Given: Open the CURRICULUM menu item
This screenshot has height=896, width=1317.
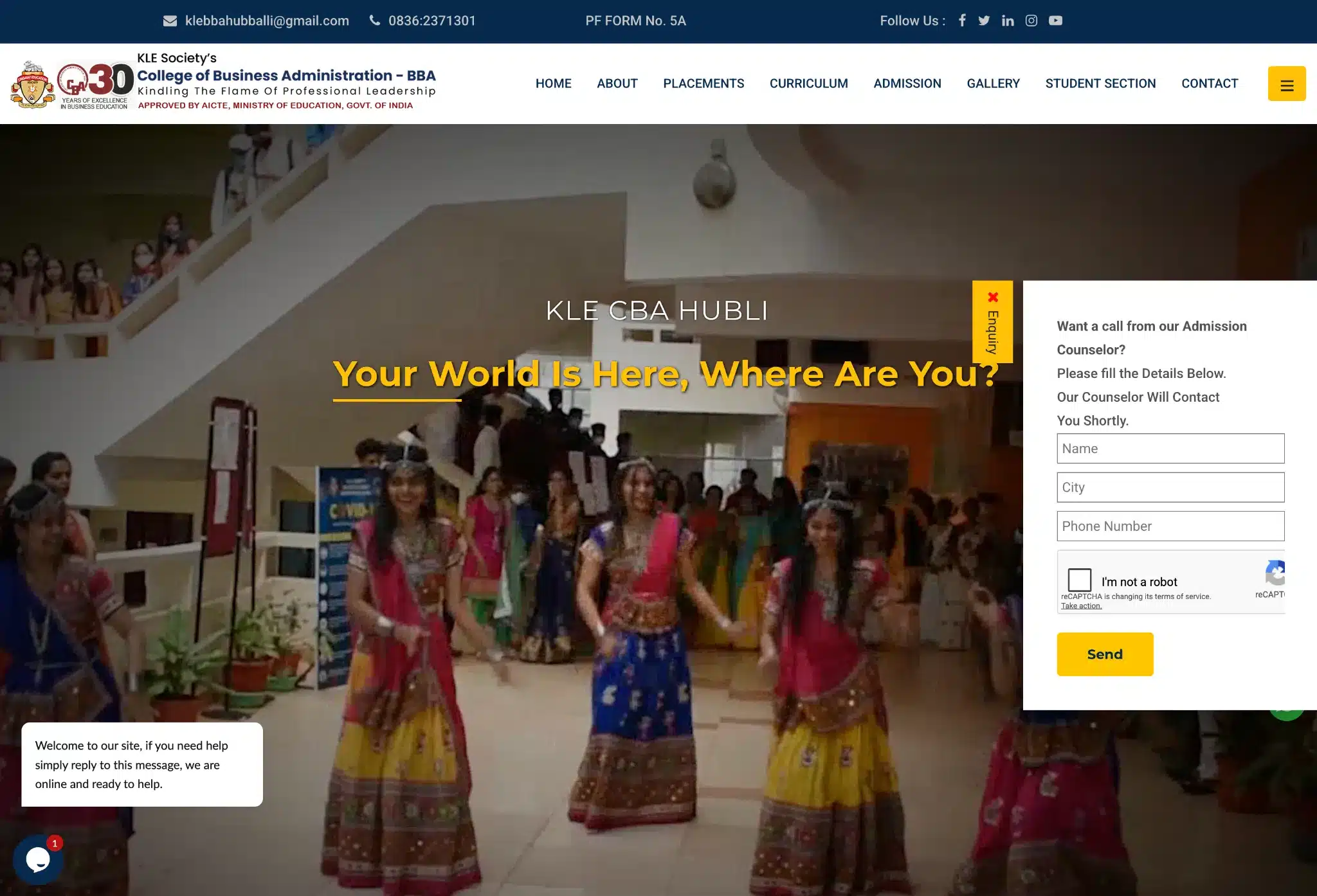Looking at the screenshot, I should coord(809,84).
